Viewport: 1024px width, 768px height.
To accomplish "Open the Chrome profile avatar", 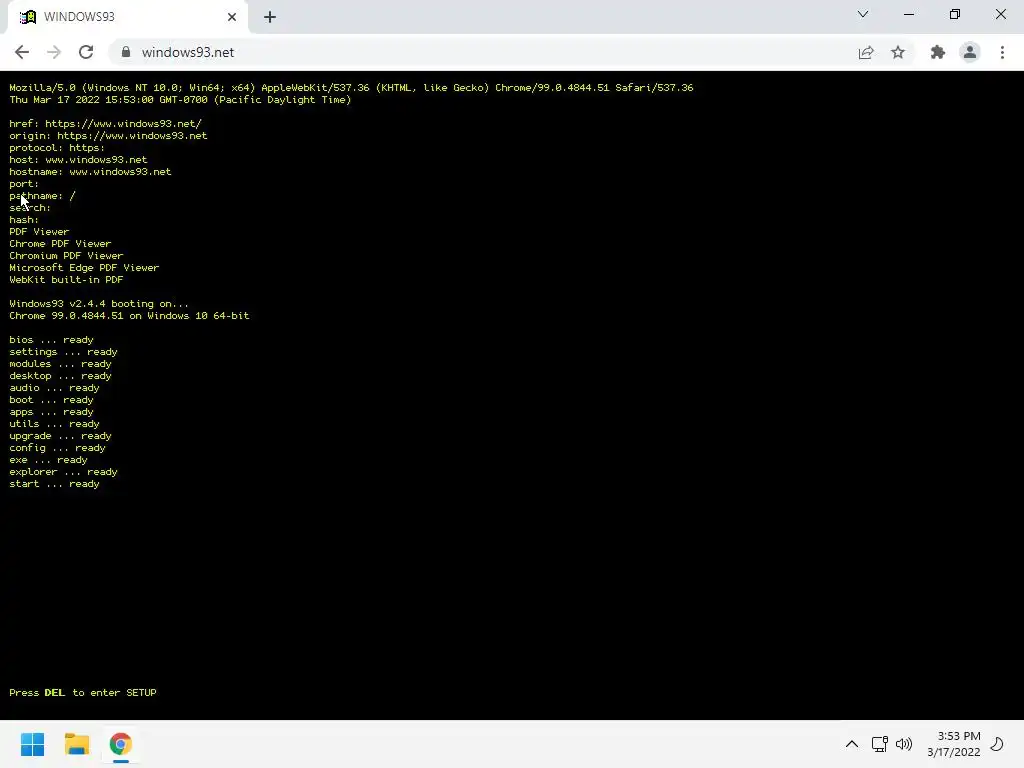I will [970, 52].
